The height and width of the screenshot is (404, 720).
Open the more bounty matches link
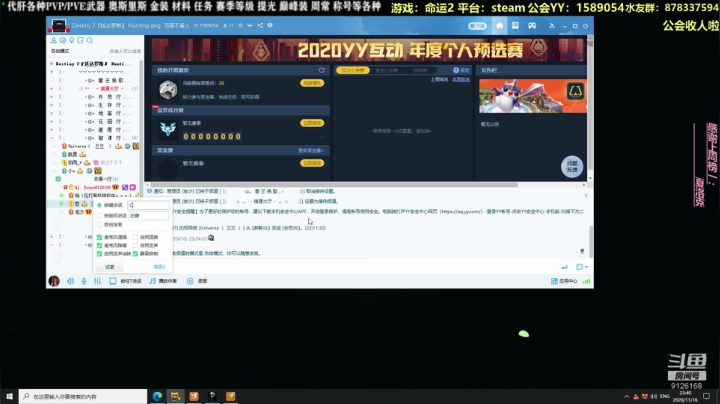[310, 151]
